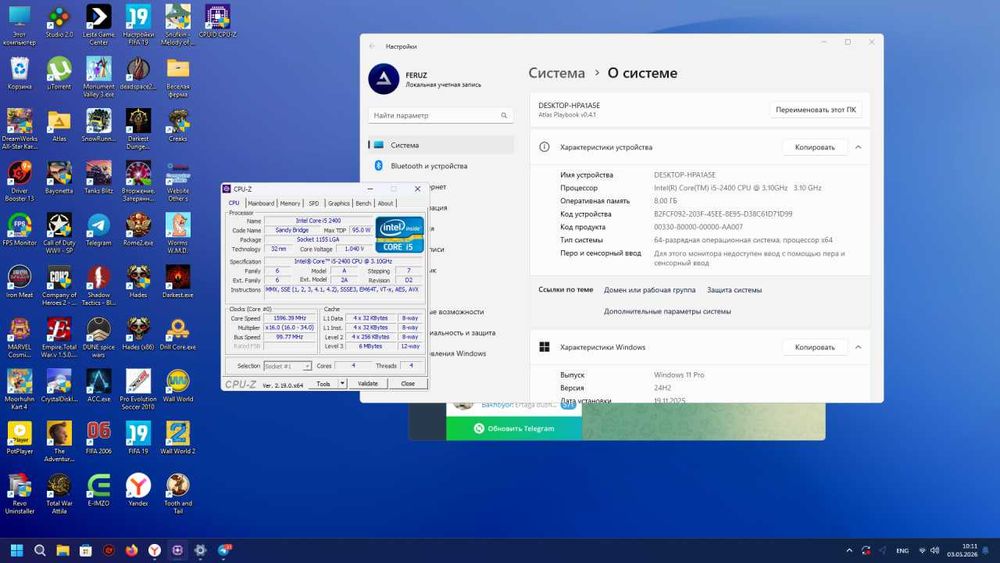This screenshot has width=1000, height=563.
Task: Select the Lesta Game Center shortcut
Action: coord(98,25)
